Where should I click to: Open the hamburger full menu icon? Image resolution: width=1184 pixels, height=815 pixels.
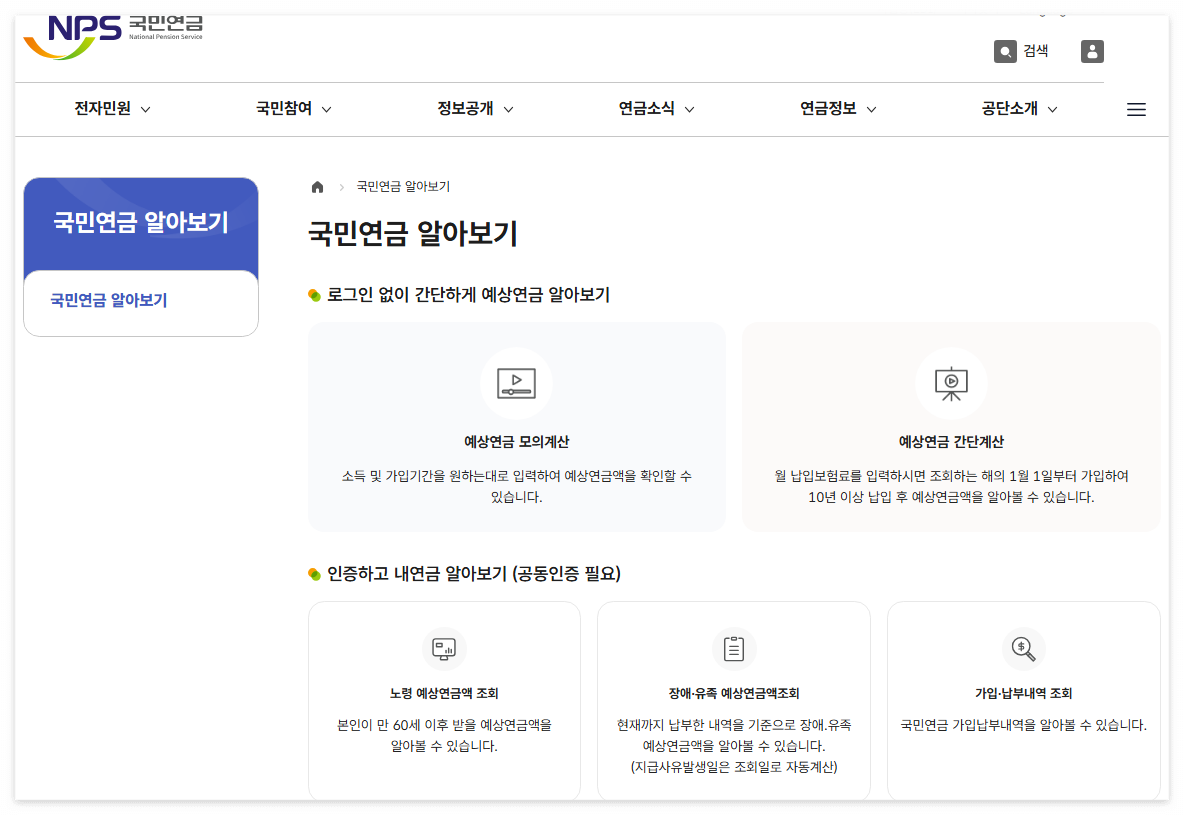pos(1136,110)
